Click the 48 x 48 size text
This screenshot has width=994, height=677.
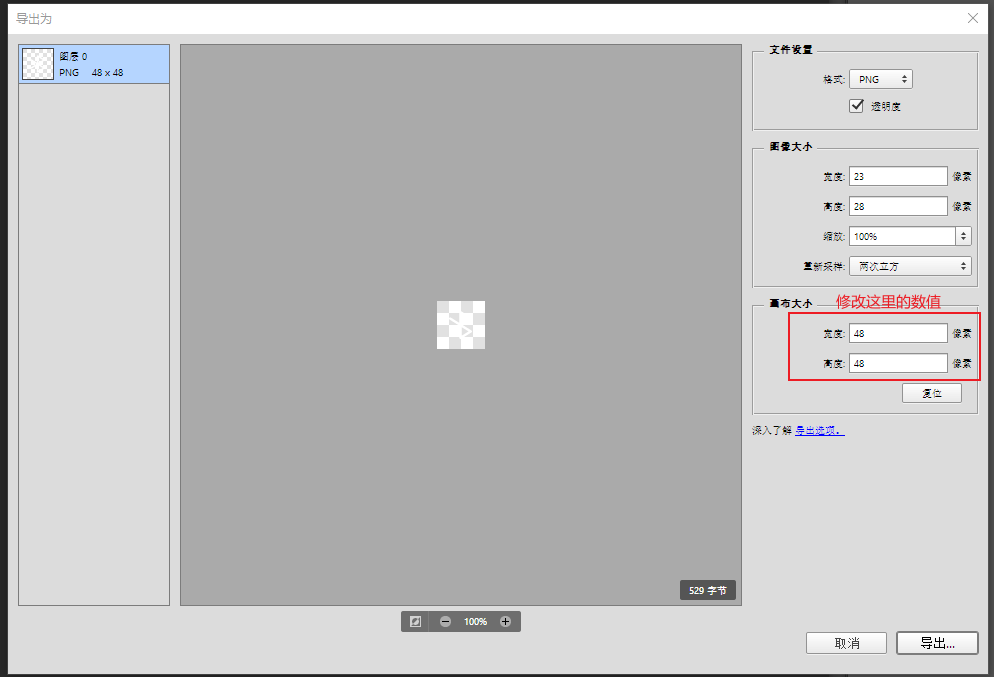(x=107, y=73)
